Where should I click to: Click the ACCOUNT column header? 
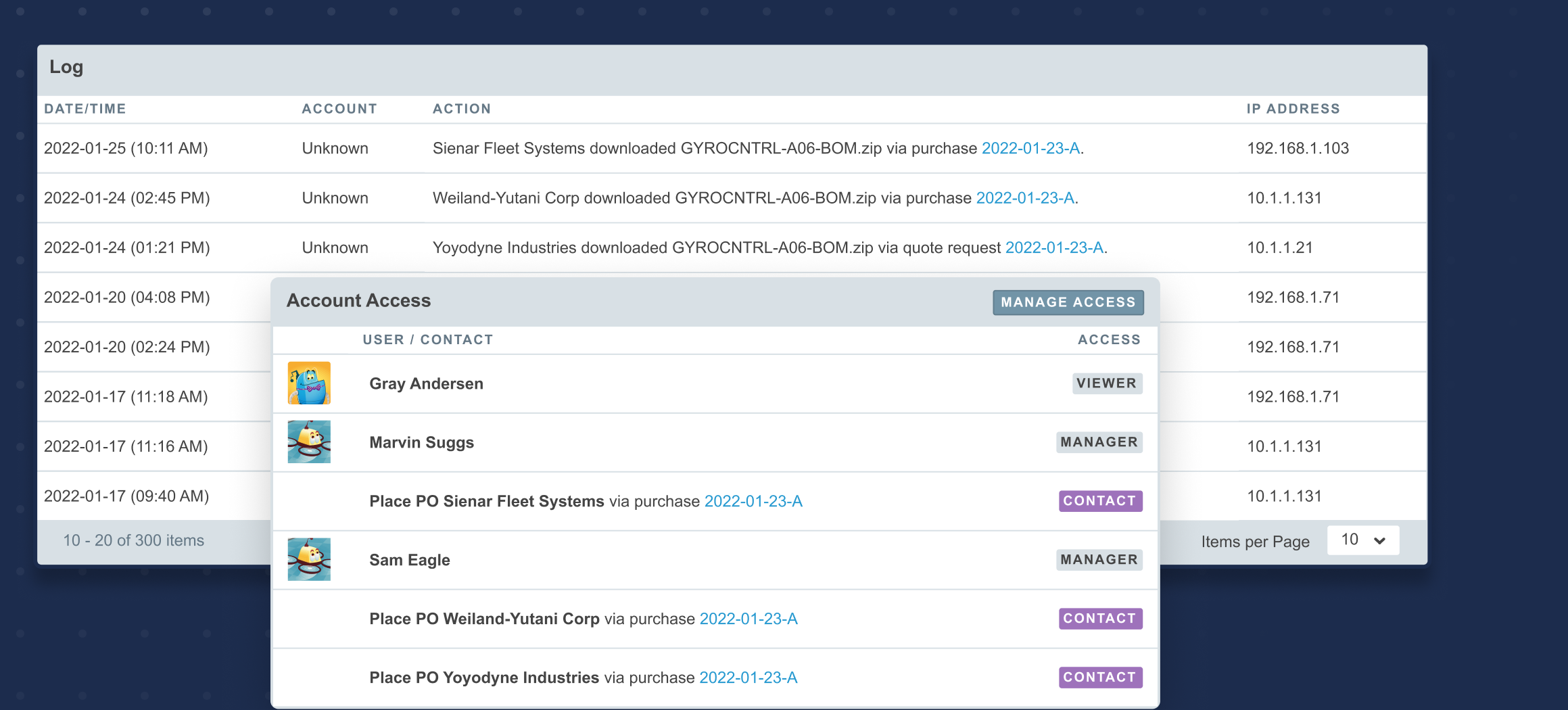(x=339, y=109)
